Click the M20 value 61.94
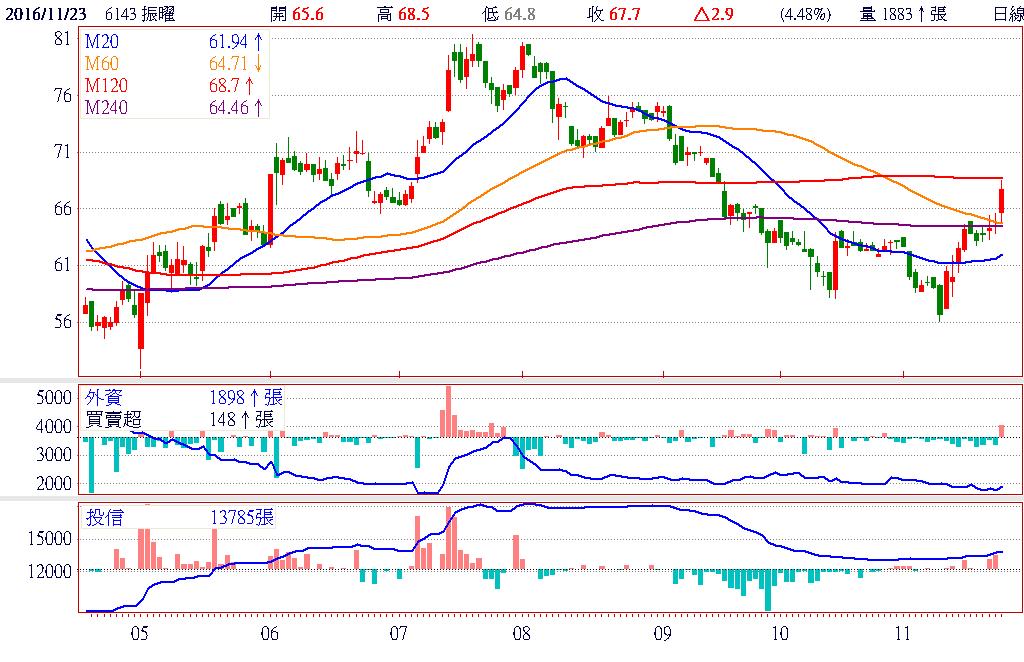 tap(236, 42)
